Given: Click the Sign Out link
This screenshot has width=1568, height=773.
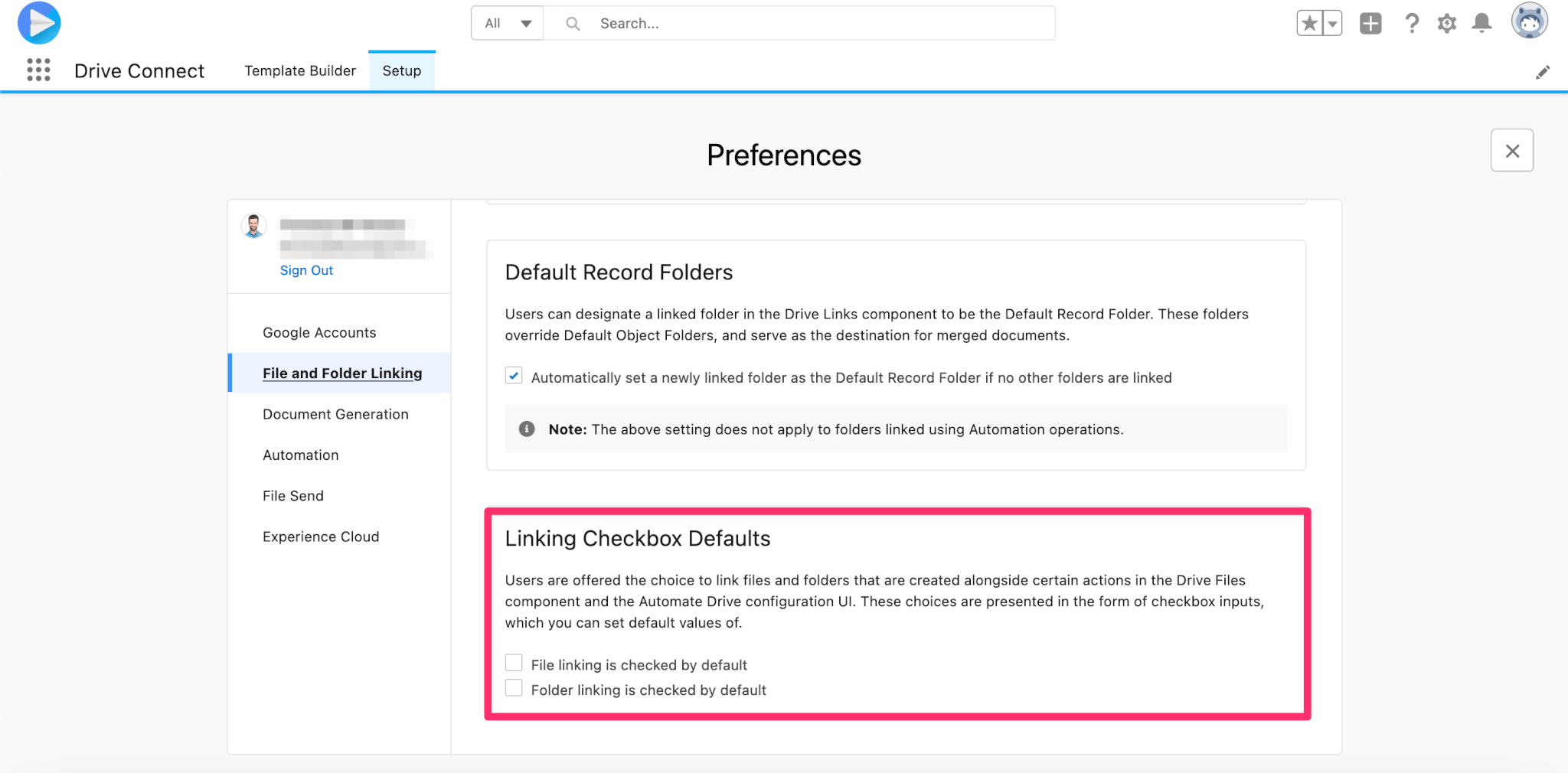Looking at the screenshot, I should point(306,270).
